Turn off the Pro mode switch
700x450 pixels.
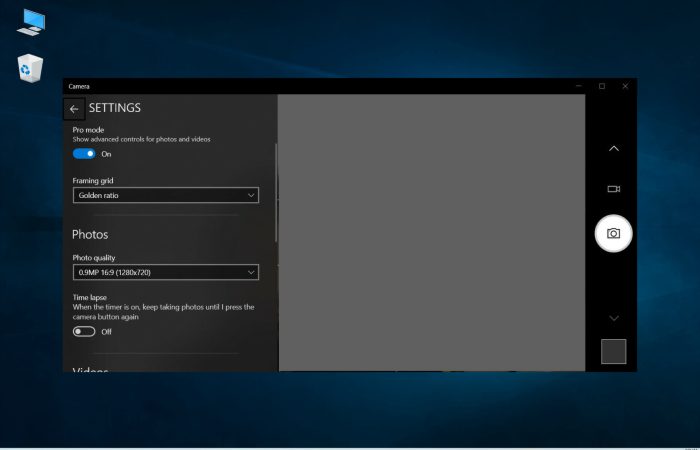[x=84, y=154]
